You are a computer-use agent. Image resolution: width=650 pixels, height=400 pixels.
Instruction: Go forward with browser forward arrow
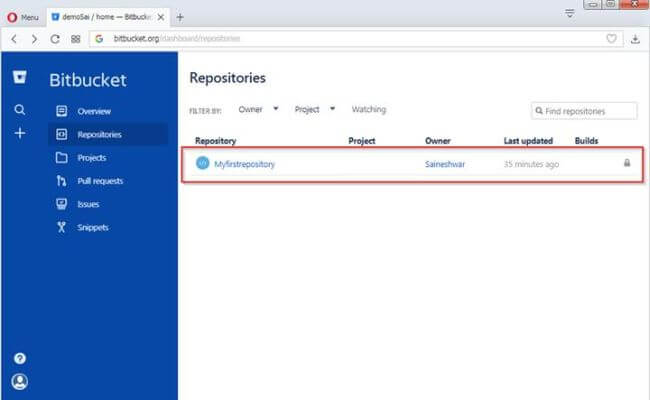tap(34, 39)
